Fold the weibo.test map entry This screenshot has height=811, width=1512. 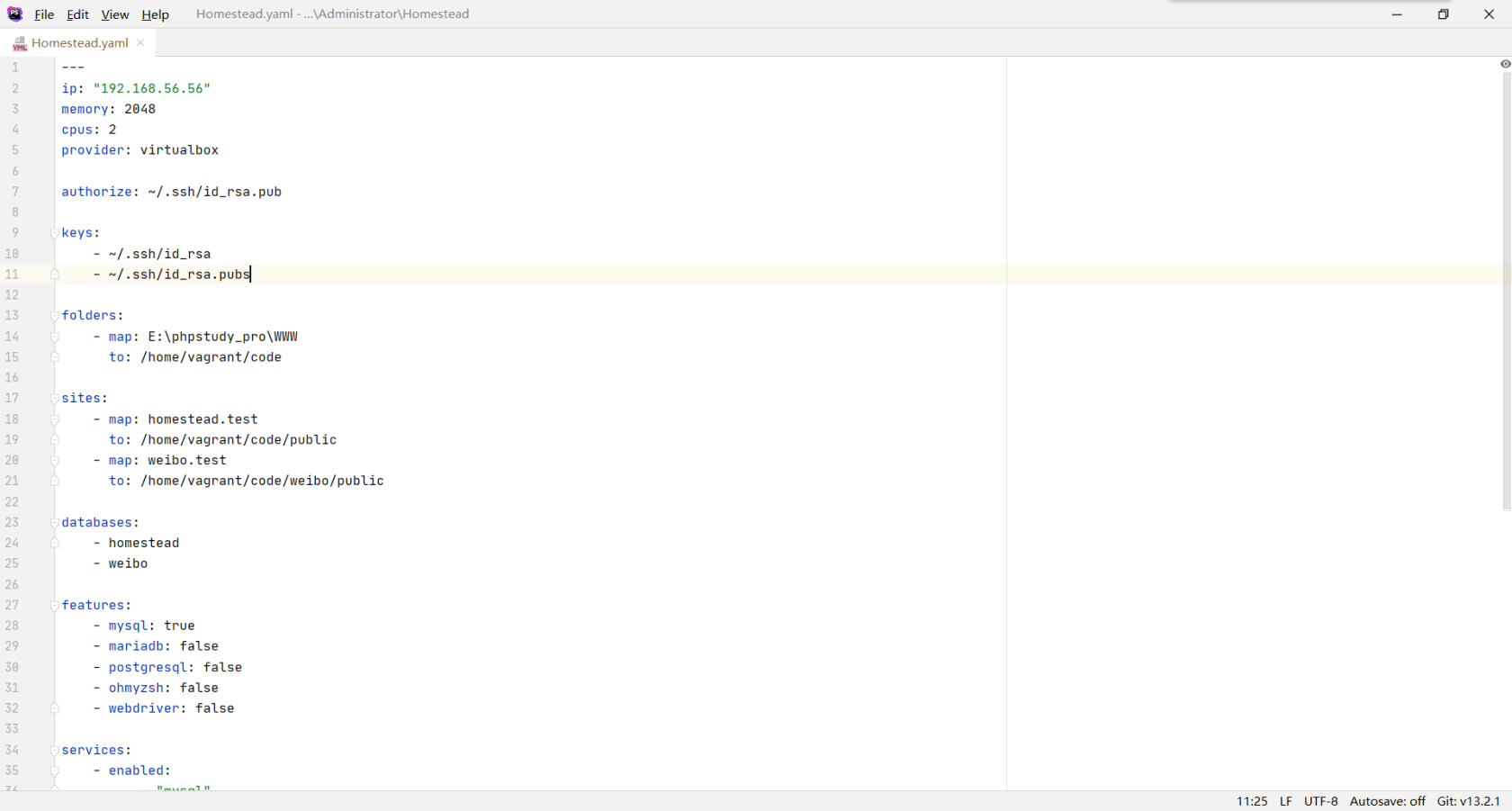pyautogui.click(x=55, y=461)
